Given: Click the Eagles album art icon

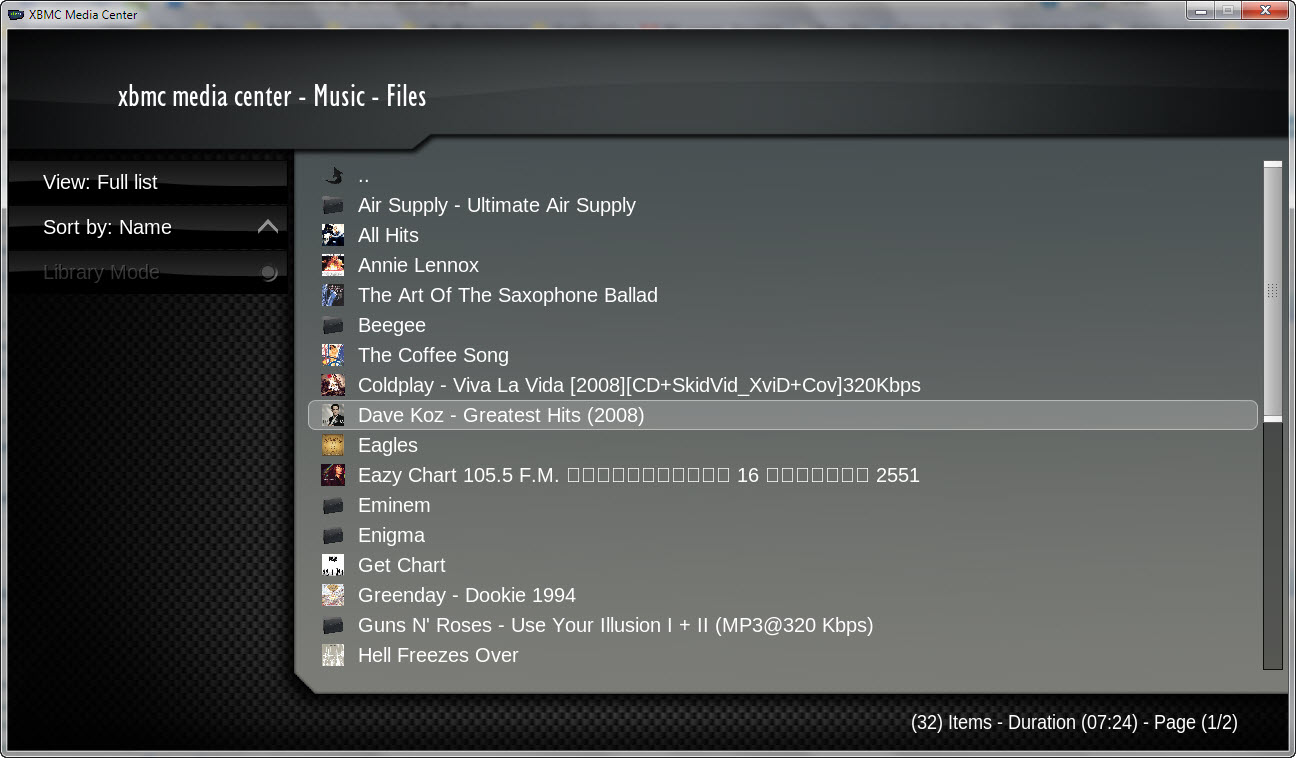Looking at the screenshot, I should click(x=333, y=446).
